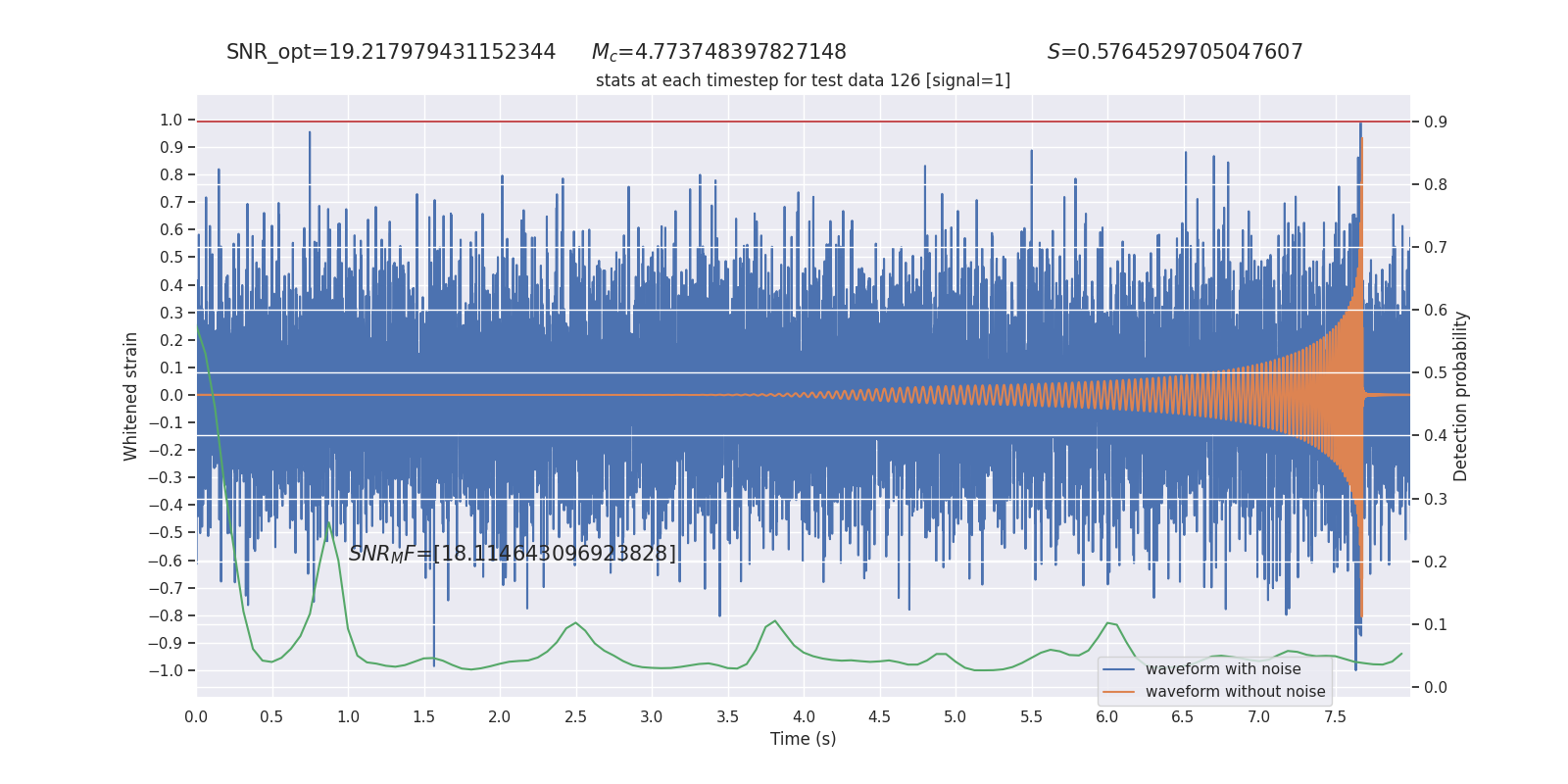Select the M_c=4.773748397827148 label
The image size is (1568, 784).
718,52
